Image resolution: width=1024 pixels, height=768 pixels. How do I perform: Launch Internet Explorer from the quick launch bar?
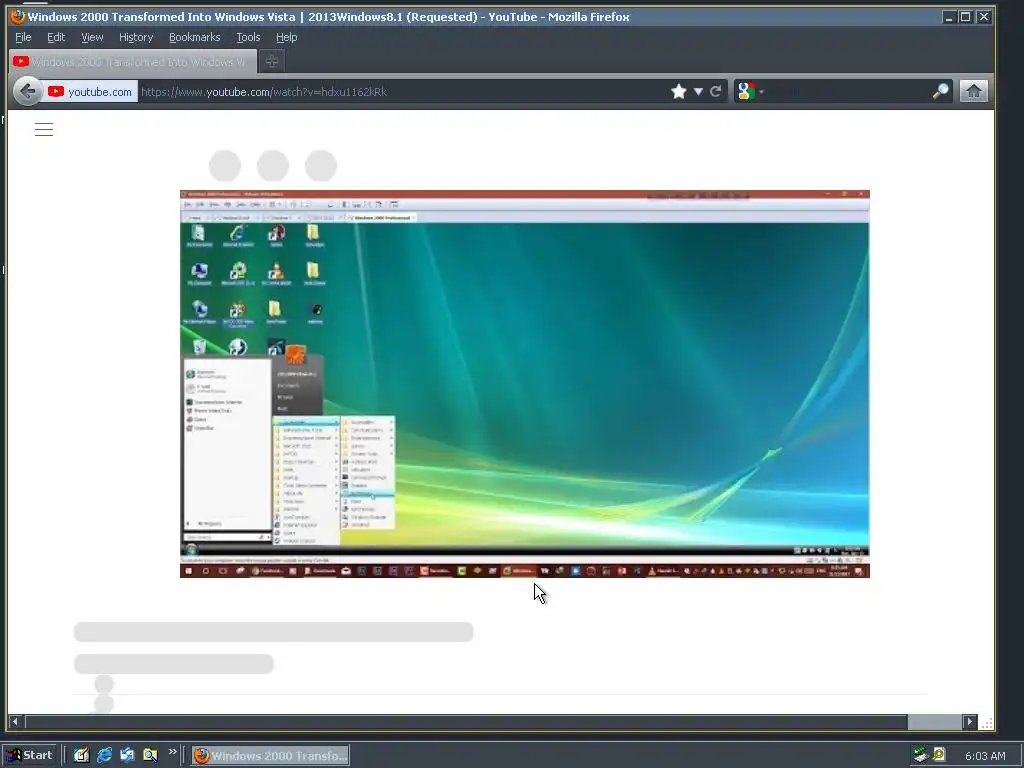click(104, 755)
